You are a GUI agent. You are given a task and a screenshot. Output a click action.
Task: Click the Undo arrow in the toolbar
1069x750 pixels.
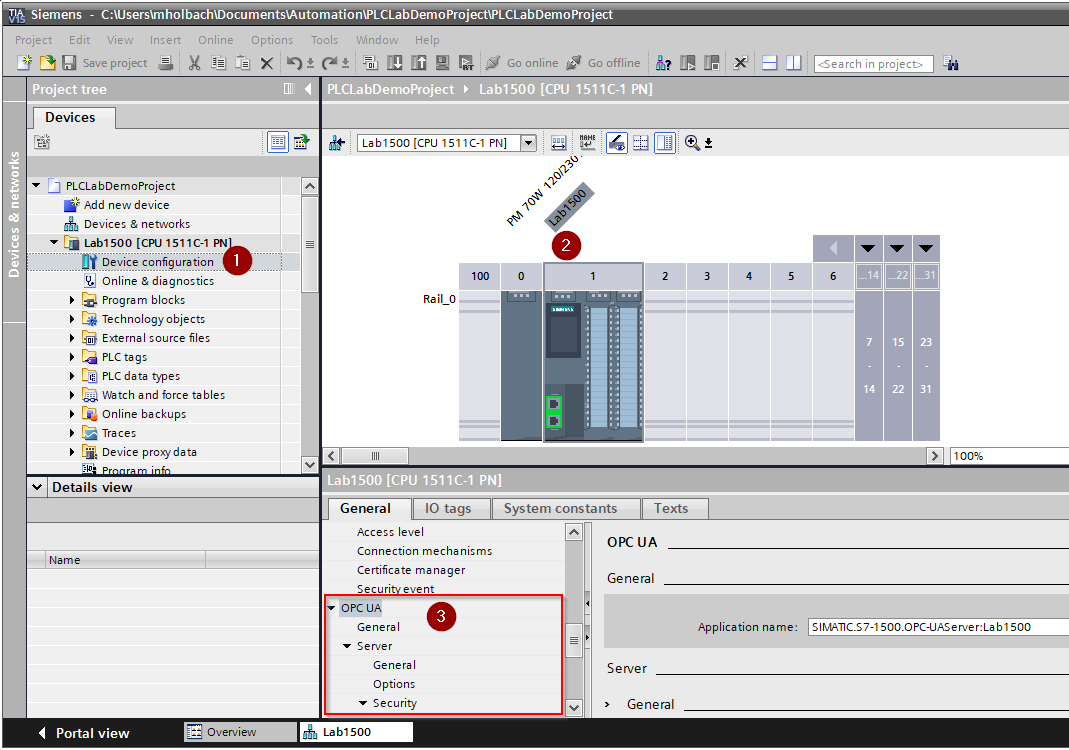click(294, 62)
